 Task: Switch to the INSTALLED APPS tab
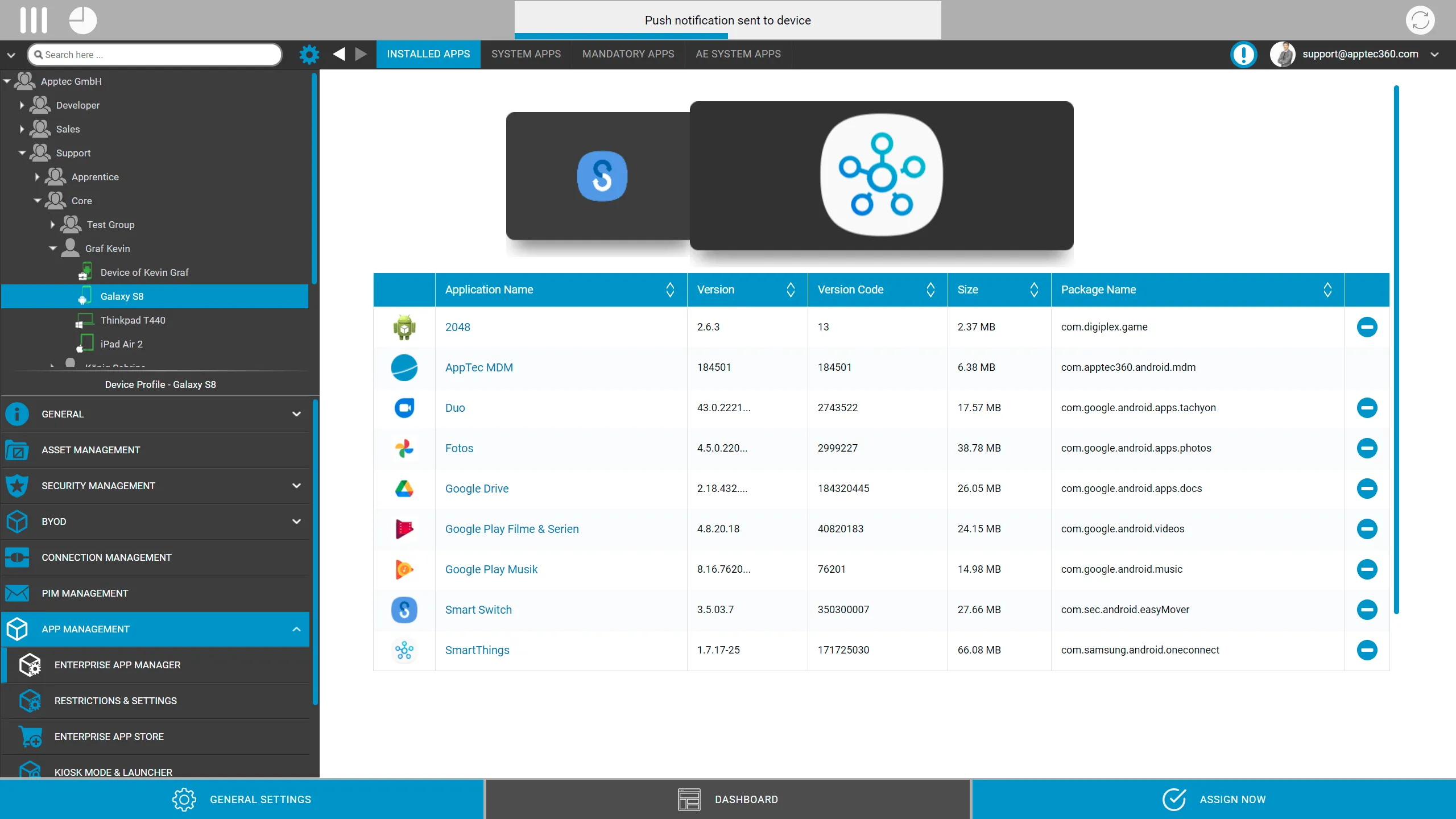(428, 54)
